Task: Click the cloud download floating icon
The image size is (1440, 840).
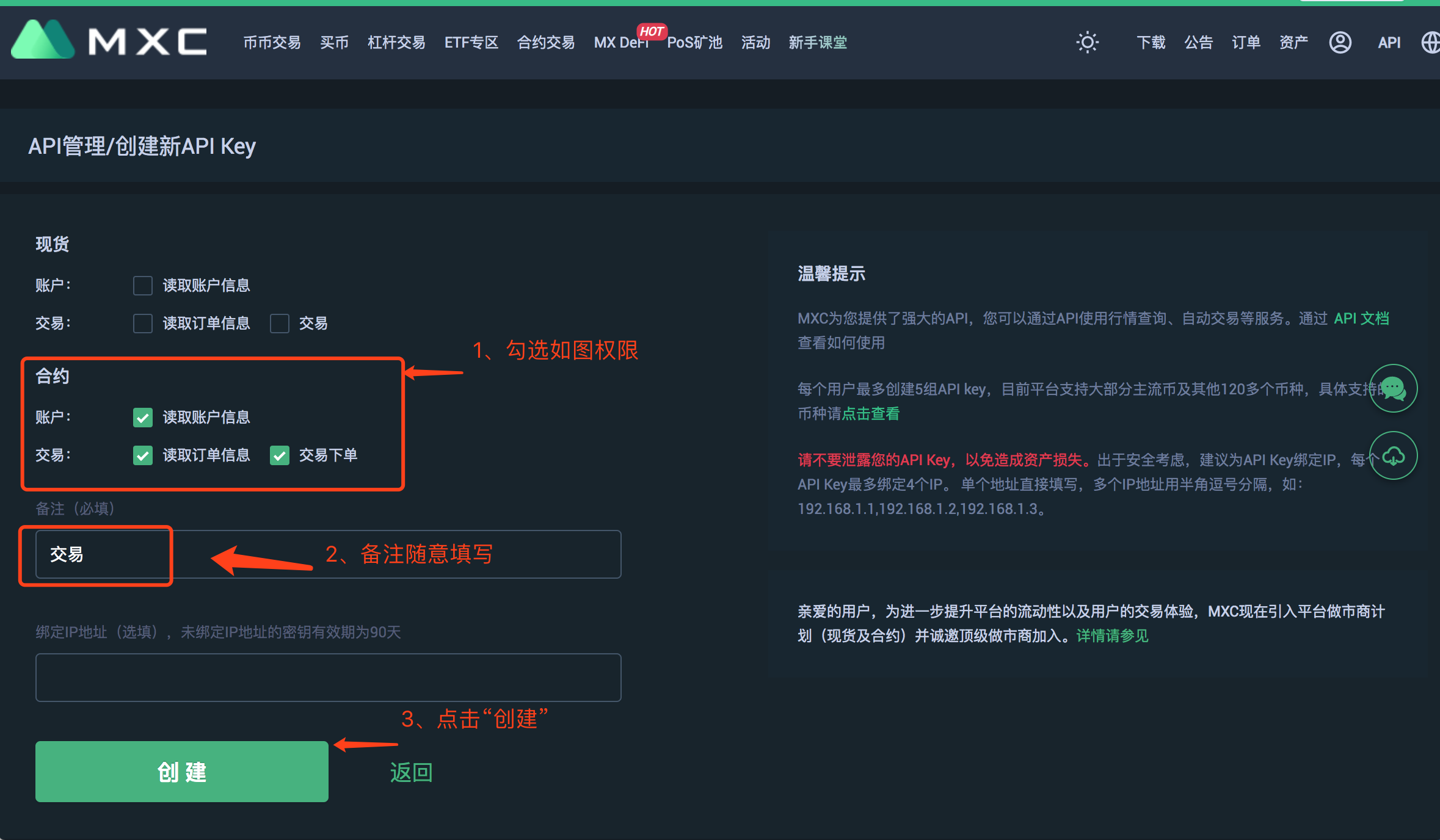Action: click(x=1393, y=455)
